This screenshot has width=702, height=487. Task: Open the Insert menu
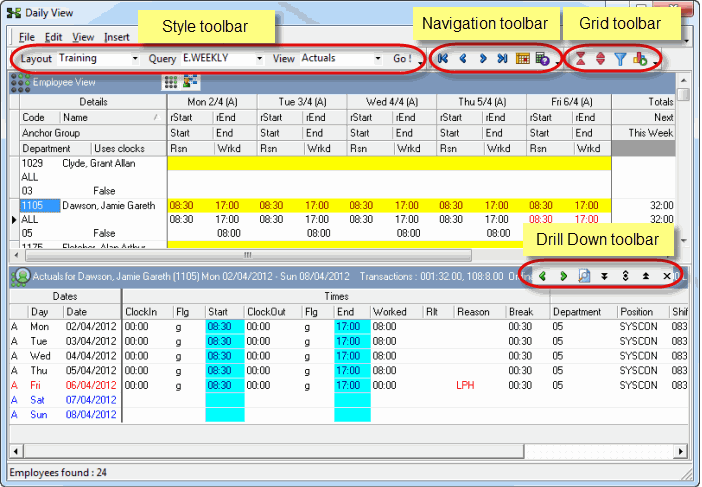[x=117, y=37]
